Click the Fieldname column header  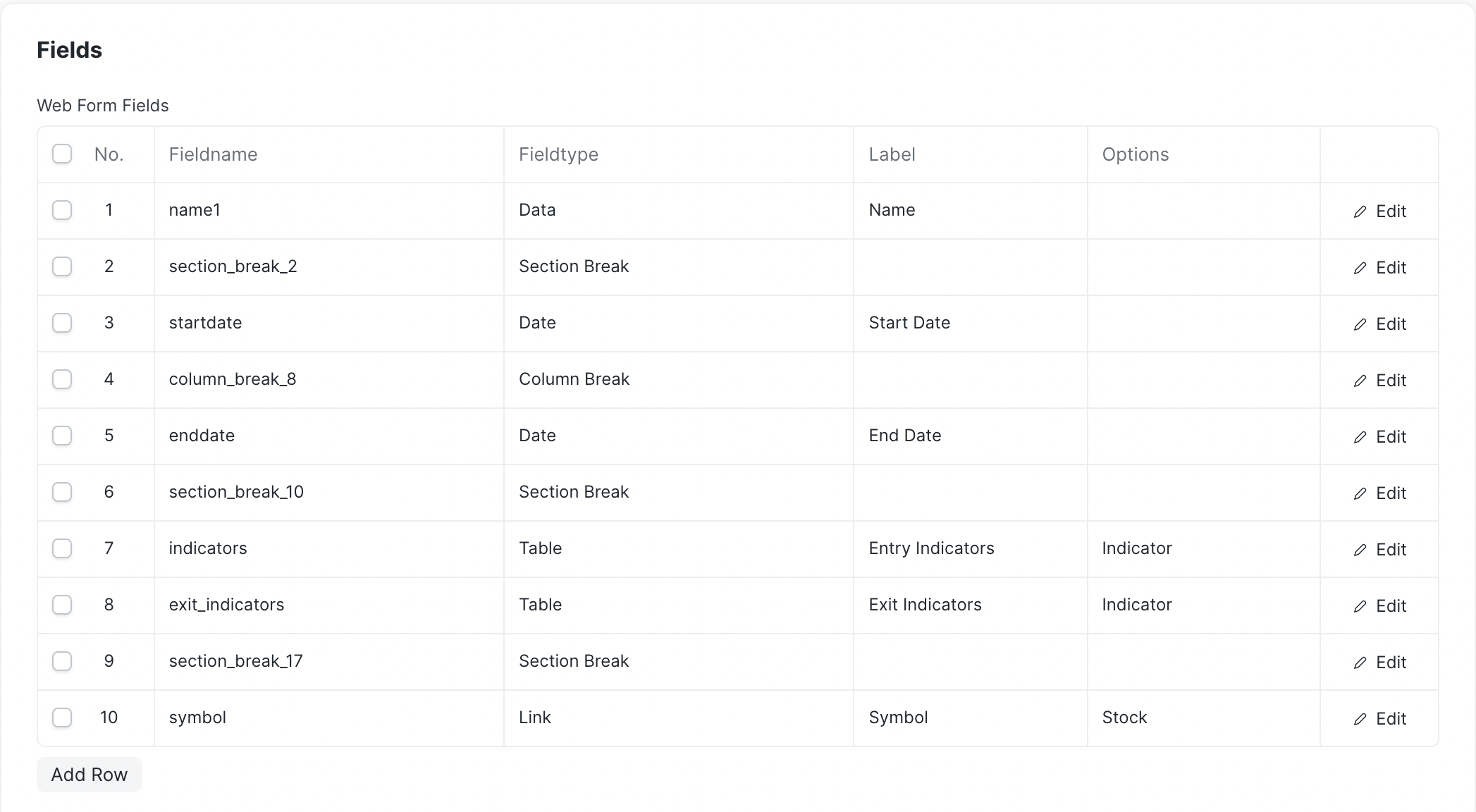click(x=213, y=154)
